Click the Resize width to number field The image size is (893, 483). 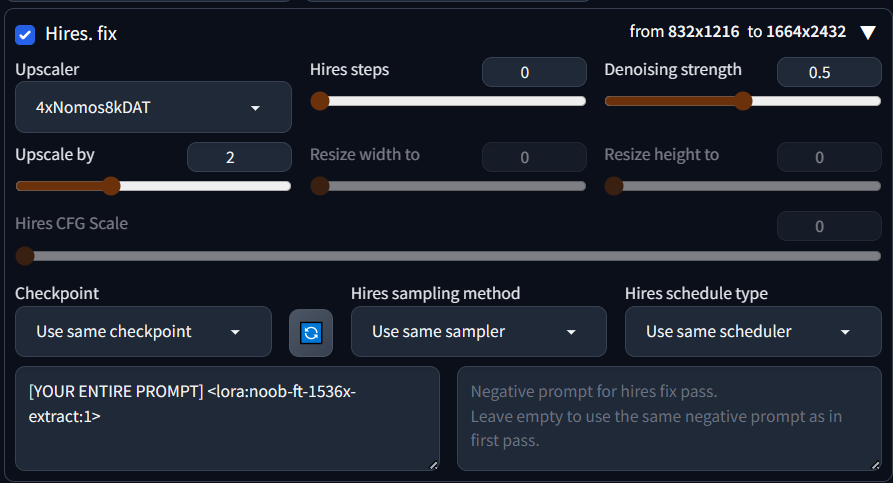[534, 157]
